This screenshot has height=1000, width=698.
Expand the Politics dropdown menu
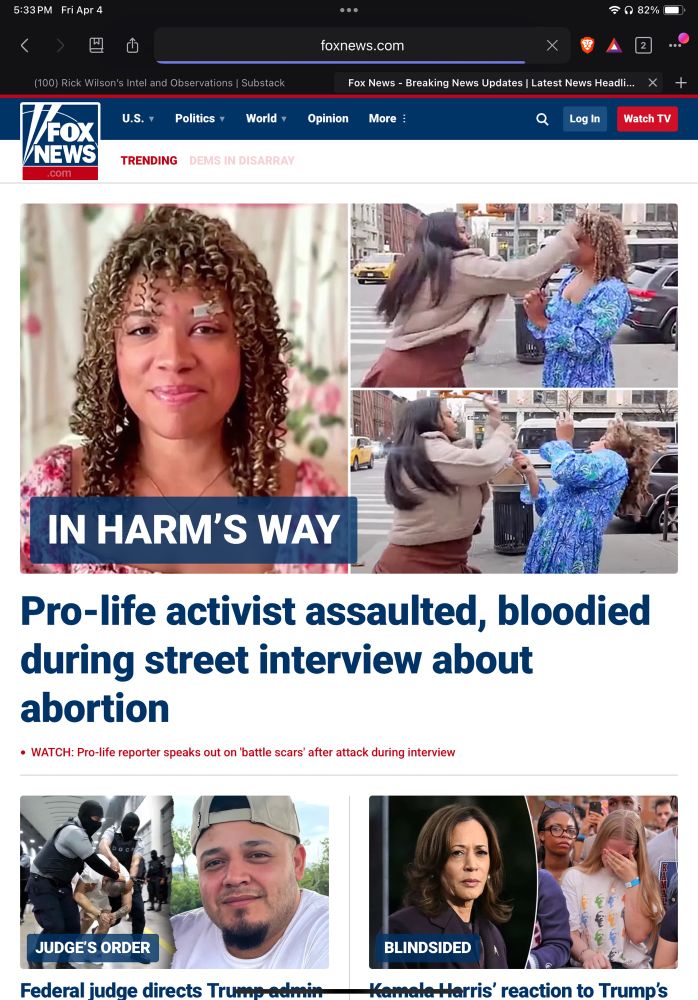point(200,118)
